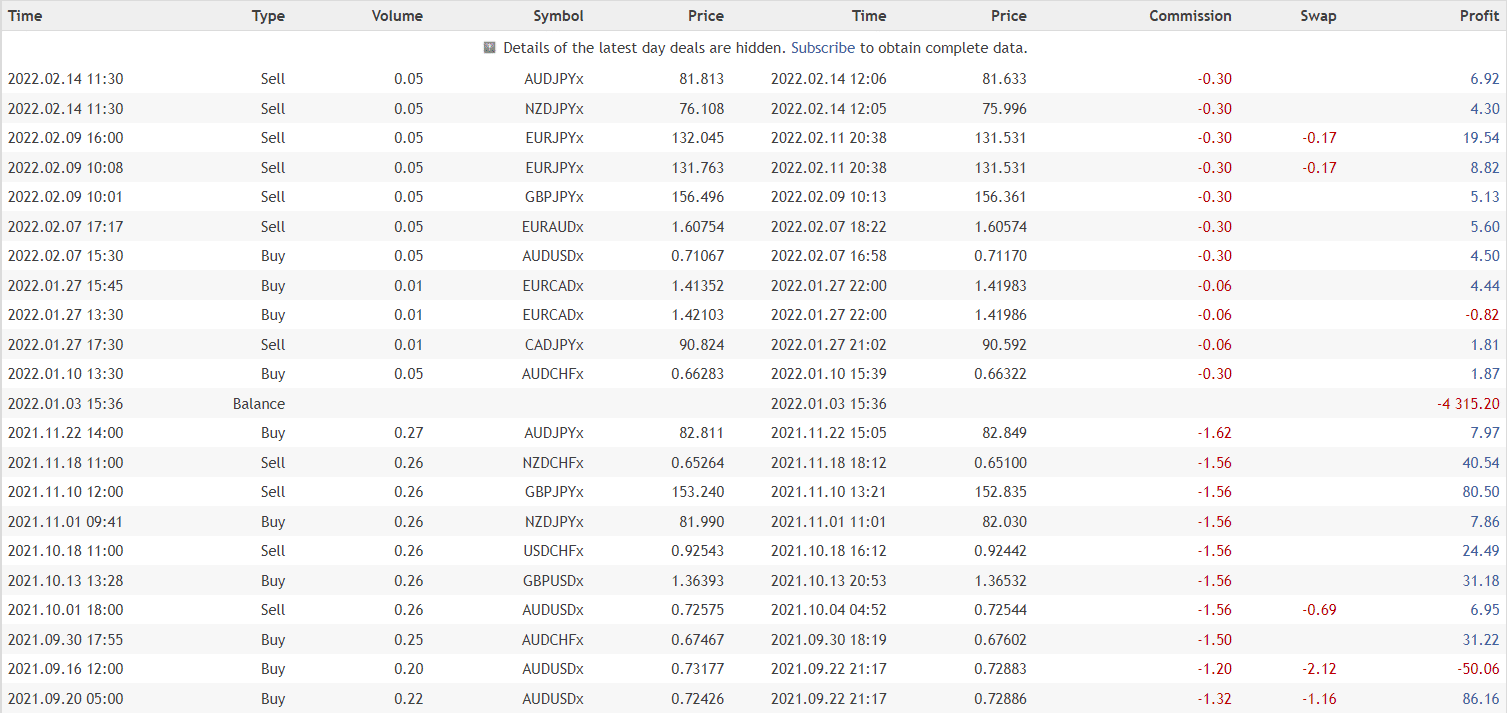Sort by the Type column header

(268, 16)
